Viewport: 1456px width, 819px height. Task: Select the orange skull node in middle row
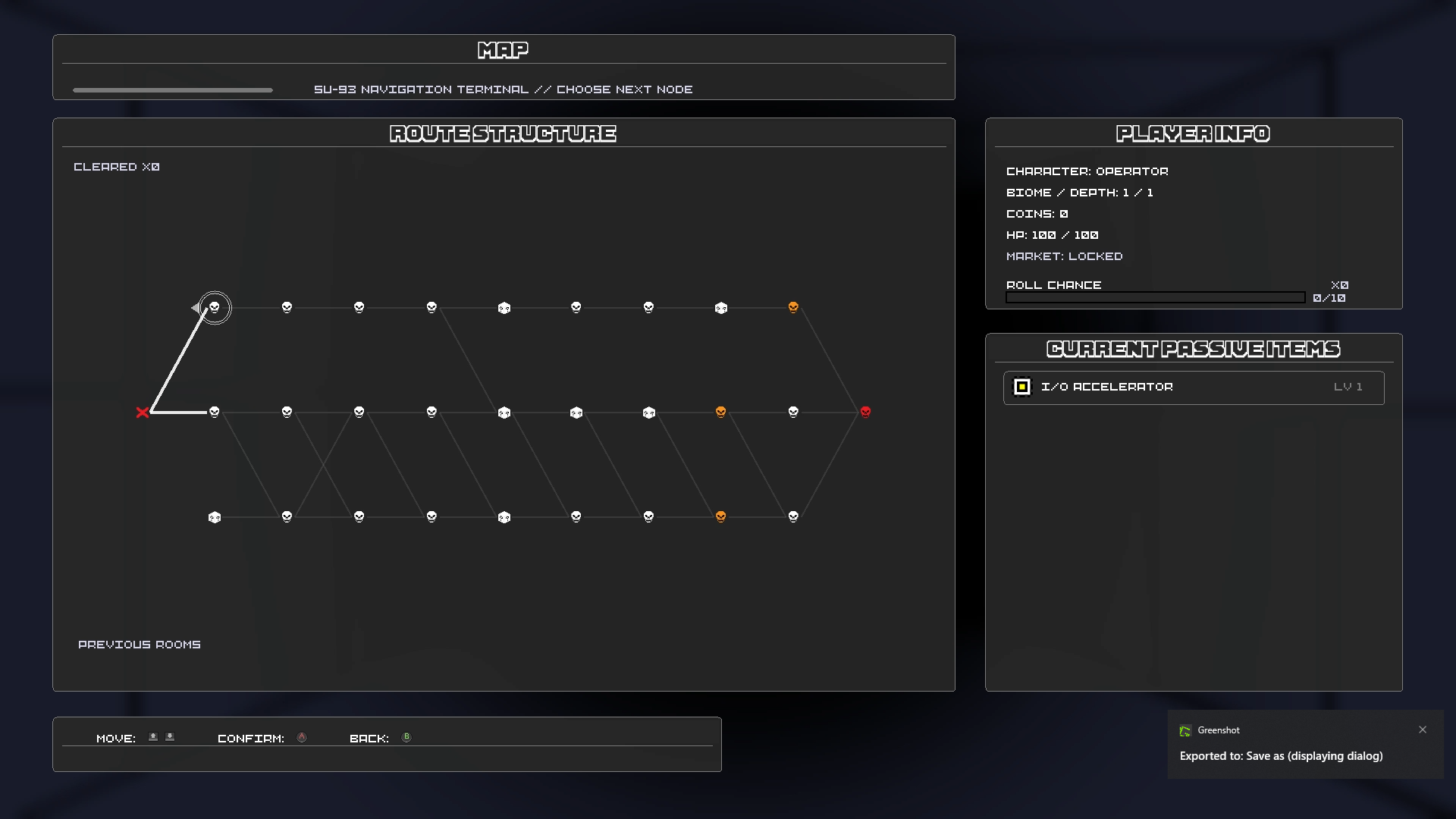[721, 412]
